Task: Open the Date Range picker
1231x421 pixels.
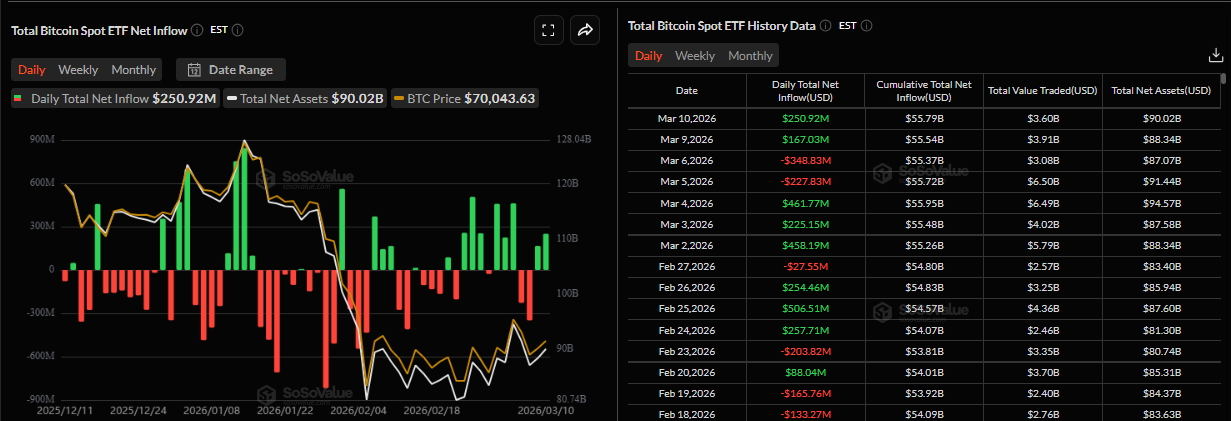Action: pos(231,69)
